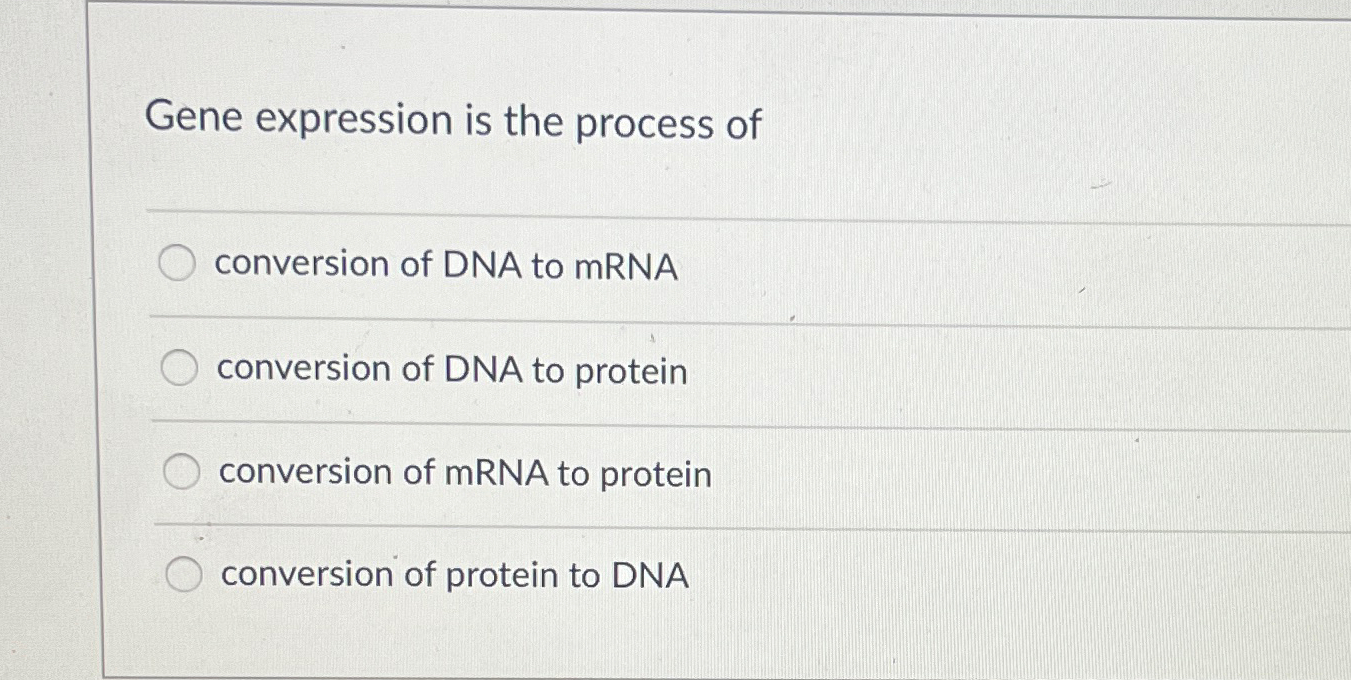Select the 'conversion of protein to DNA' radio button

[x=186, y=575]
